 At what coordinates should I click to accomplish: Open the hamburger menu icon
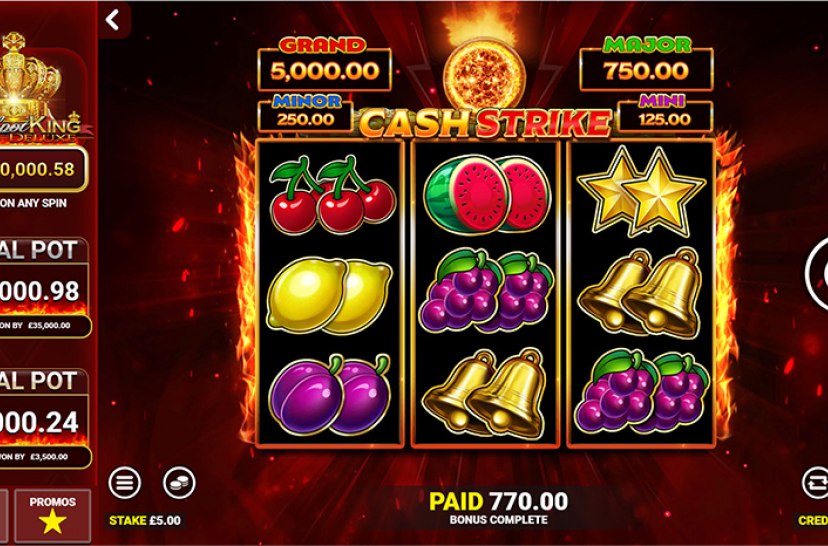[x=125, y=483]
